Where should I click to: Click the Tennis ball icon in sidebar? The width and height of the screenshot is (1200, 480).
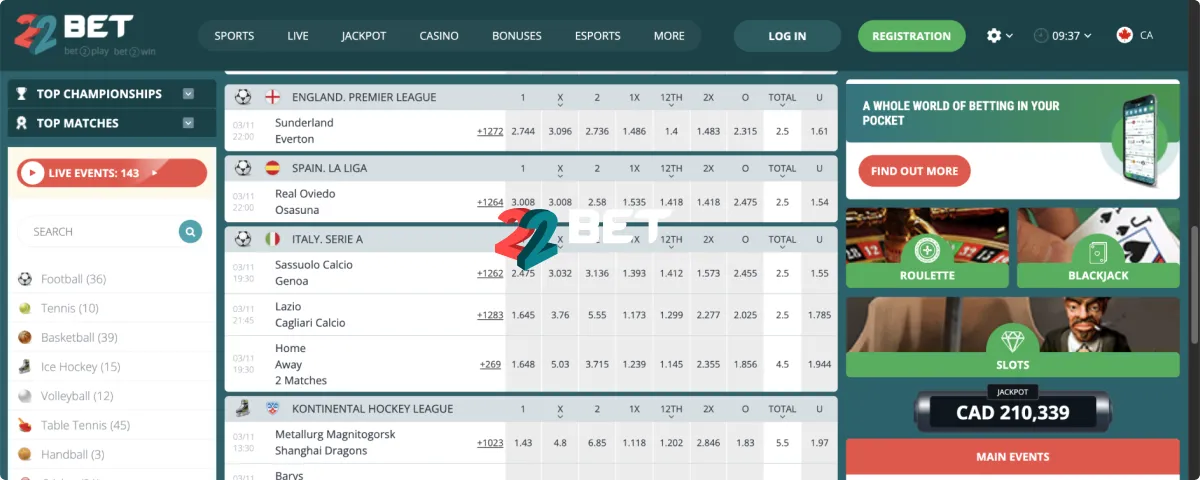[x=25, y=308]
